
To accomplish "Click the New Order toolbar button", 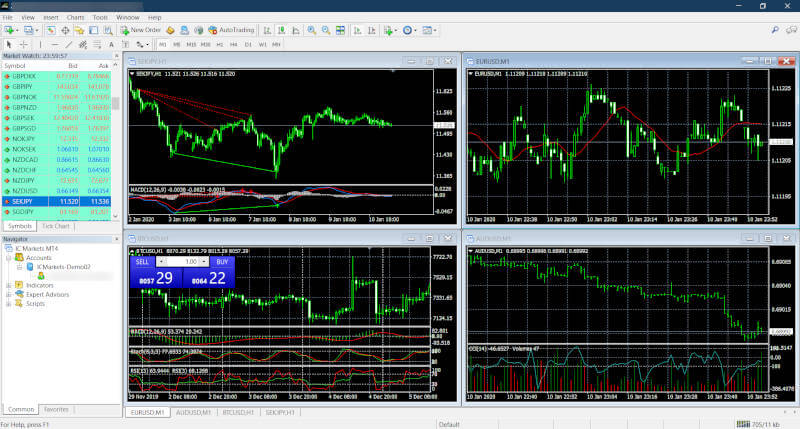I will pyautogui.click(x=140, y=31).
